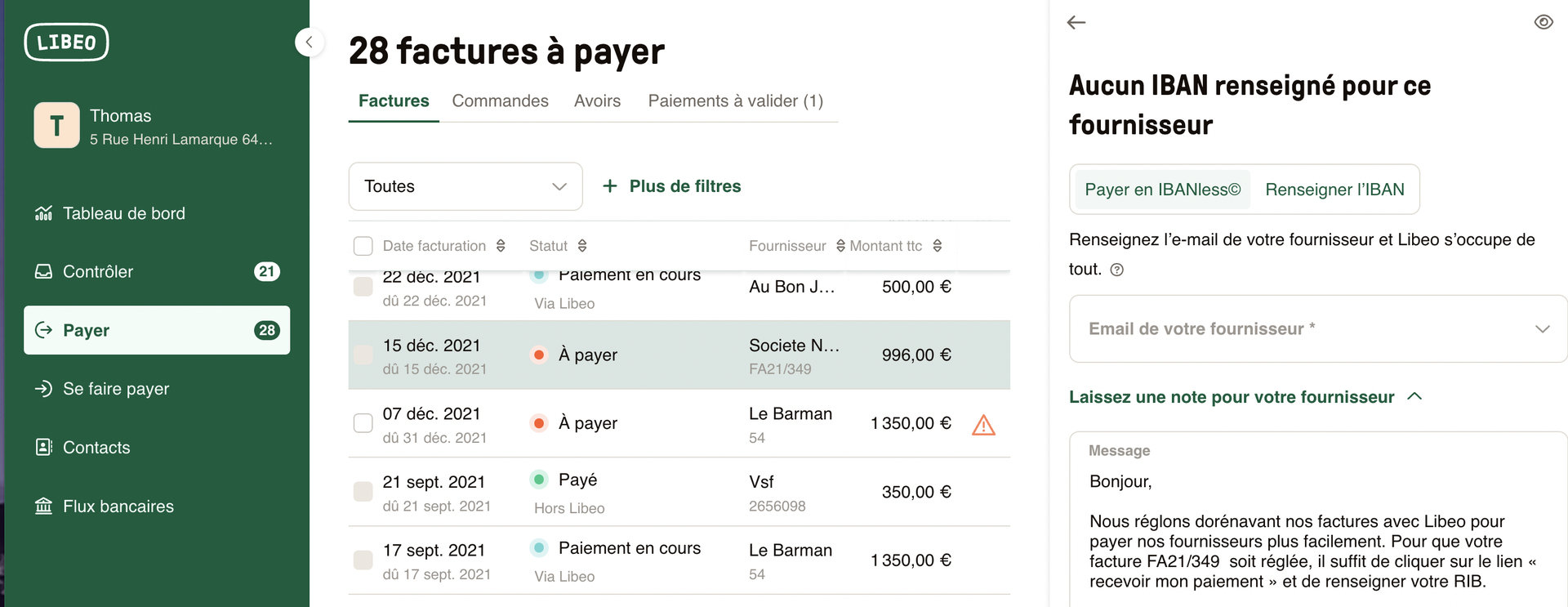Click the help question mark icon
The width and height of the screenshot is (1568, 607).
1117,270
